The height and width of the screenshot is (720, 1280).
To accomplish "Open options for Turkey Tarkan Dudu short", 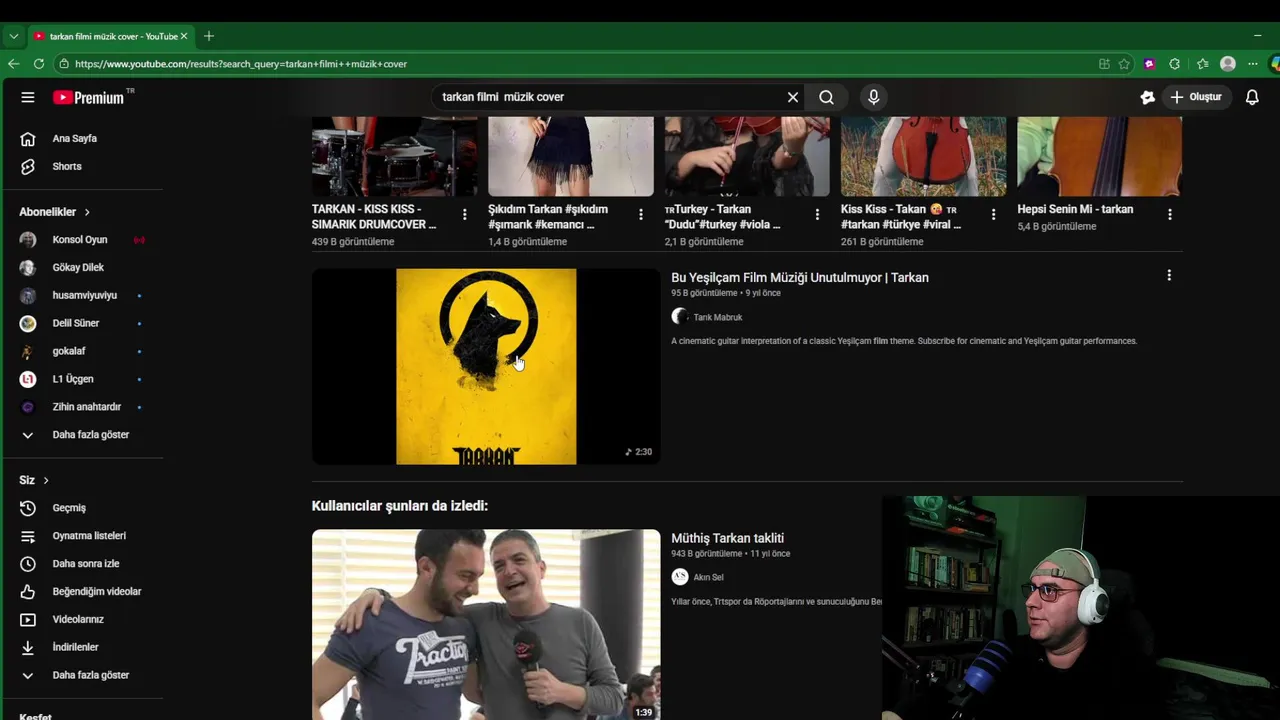I will 817,214.
